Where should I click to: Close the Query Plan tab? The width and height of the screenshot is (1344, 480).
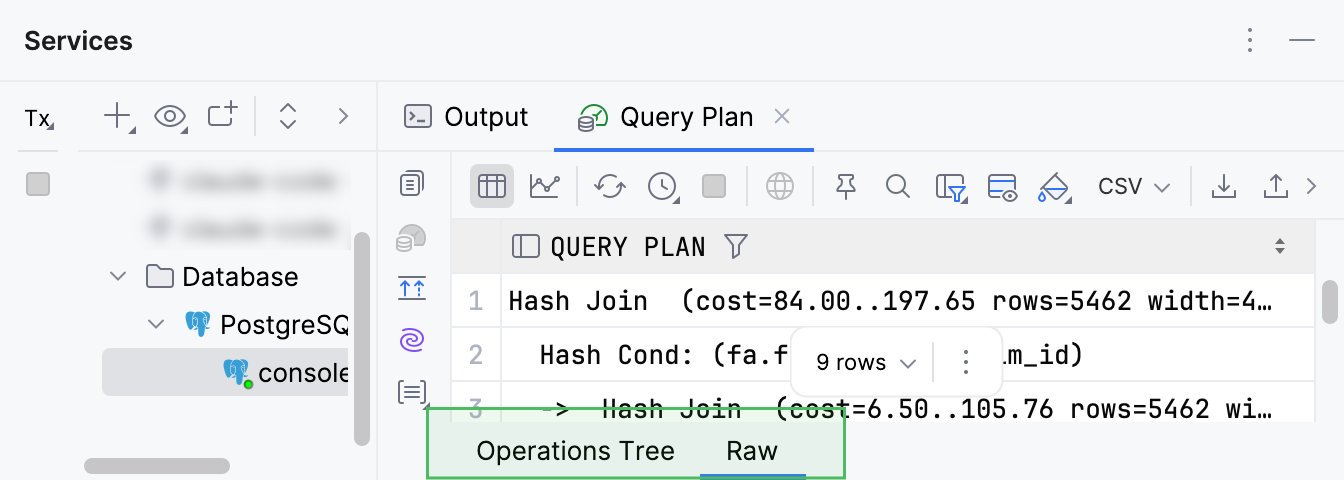pos(782,117)
